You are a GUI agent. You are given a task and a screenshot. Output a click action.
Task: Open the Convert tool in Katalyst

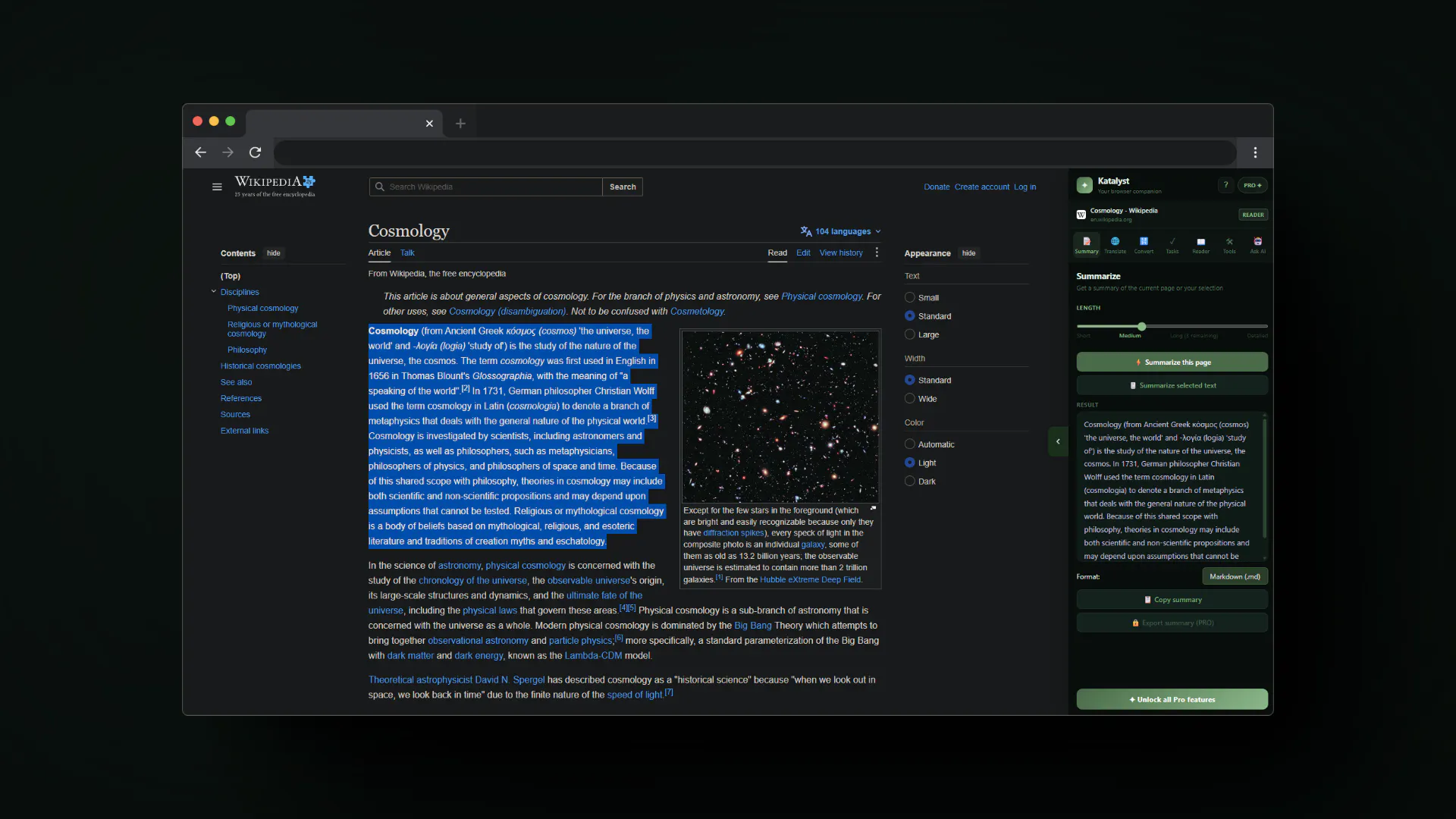point(1144,245)
